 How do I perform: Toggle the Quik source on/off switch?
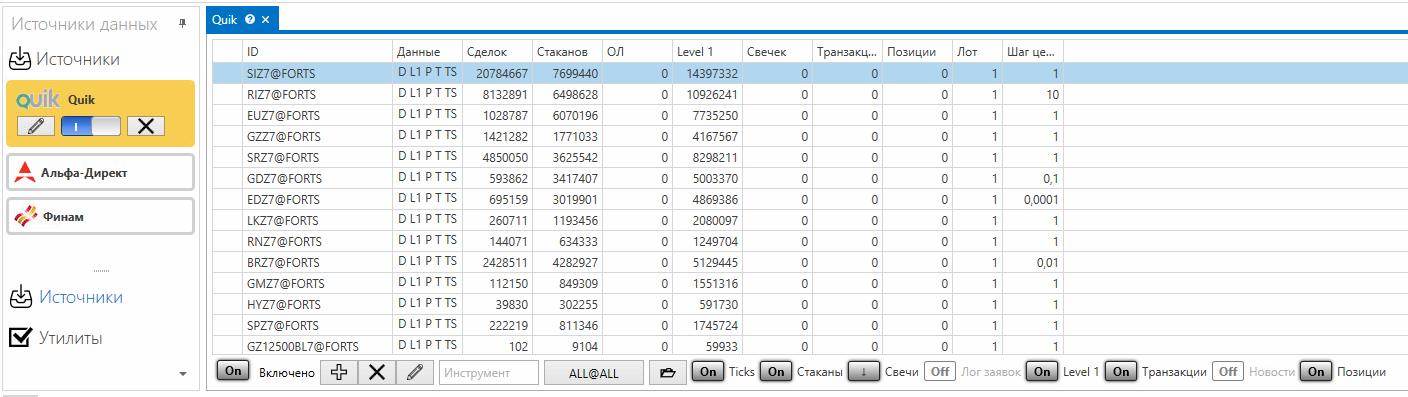pos(91,126)
